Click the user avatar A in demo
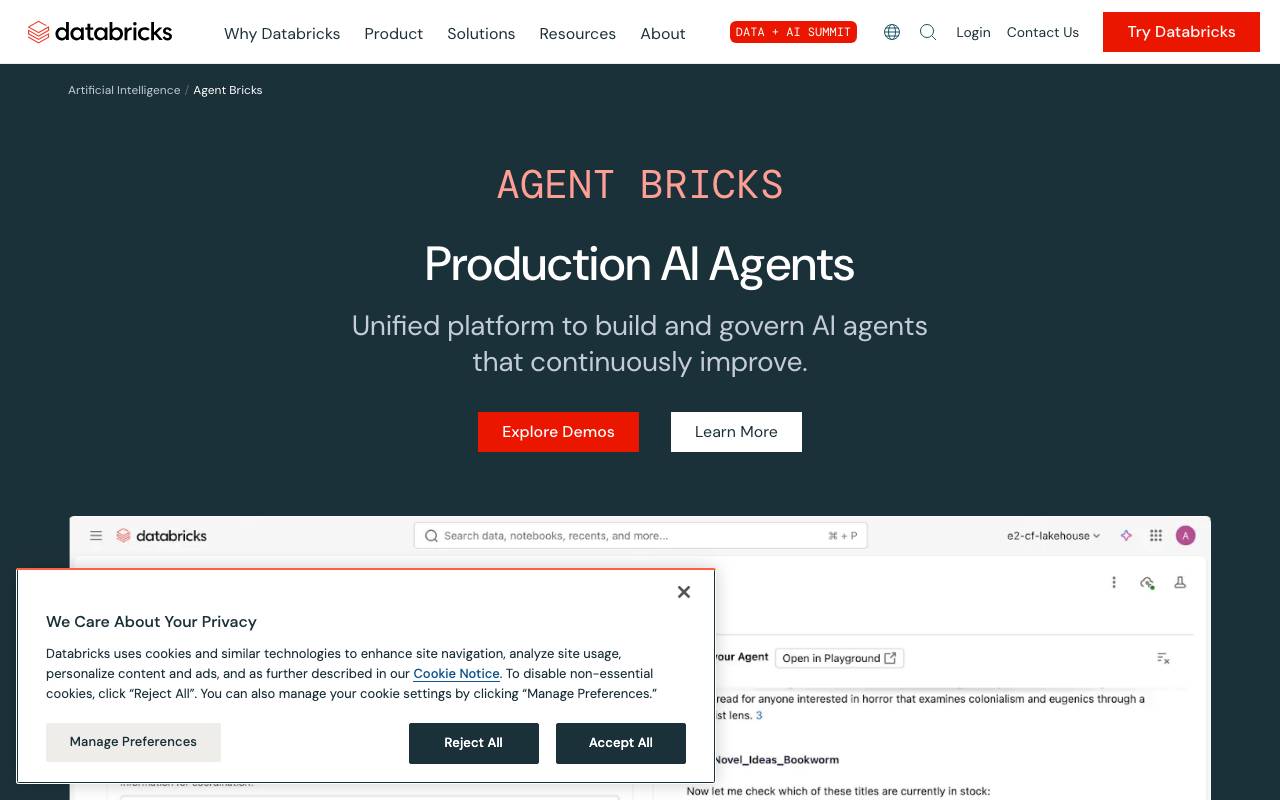The height and width of the screenshot is (800, 1280). [1186, 536]
